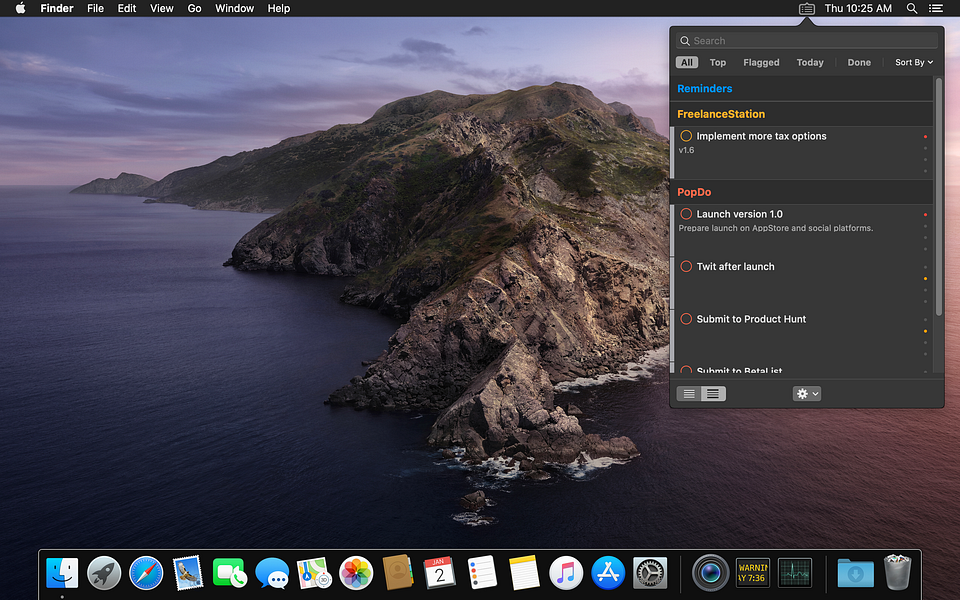This screenshot has width=960, height=600.
Task: Switch to expanded list view in PopDo
Action: (x=713, y=394)
